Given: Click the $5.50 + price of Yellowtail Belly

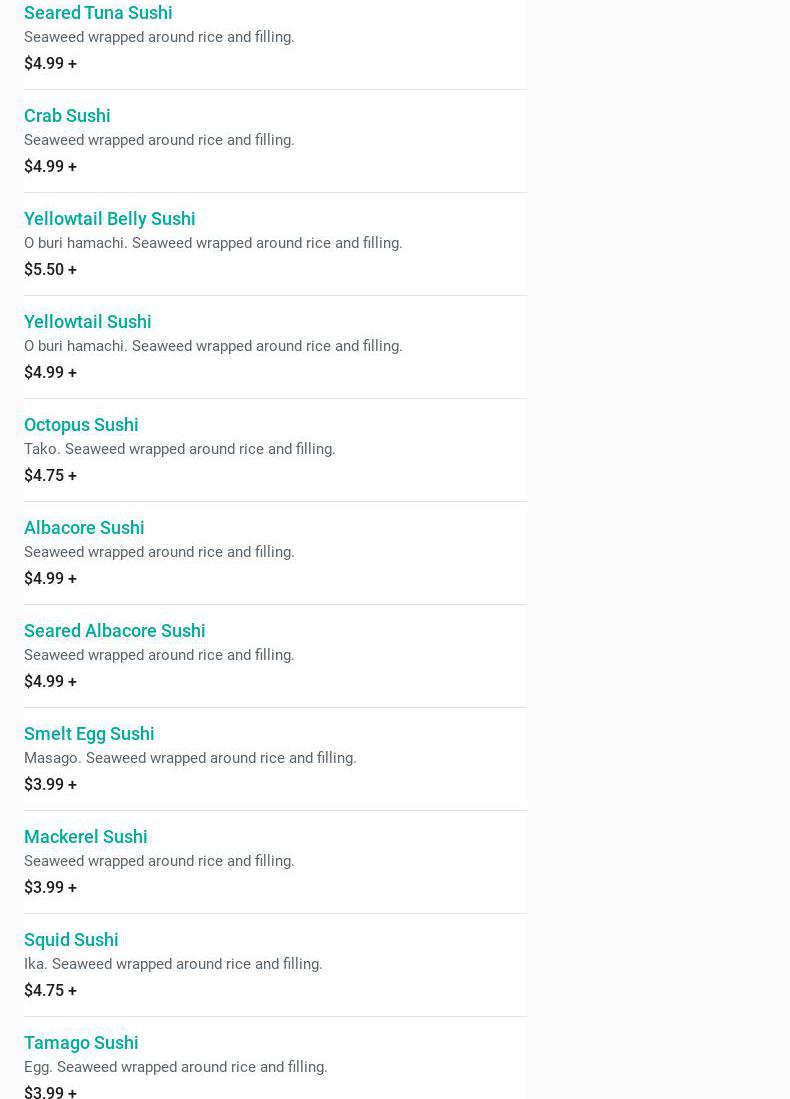Looking at the screenshot, I should 50,270.
